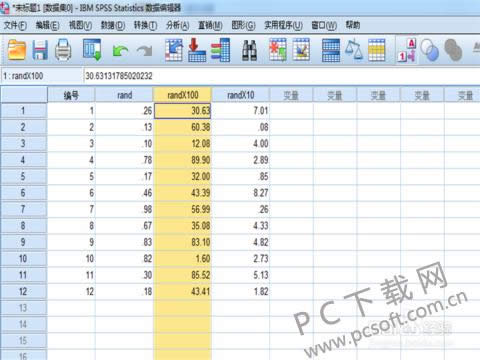Click the Use variable sets circles icon

429,50
